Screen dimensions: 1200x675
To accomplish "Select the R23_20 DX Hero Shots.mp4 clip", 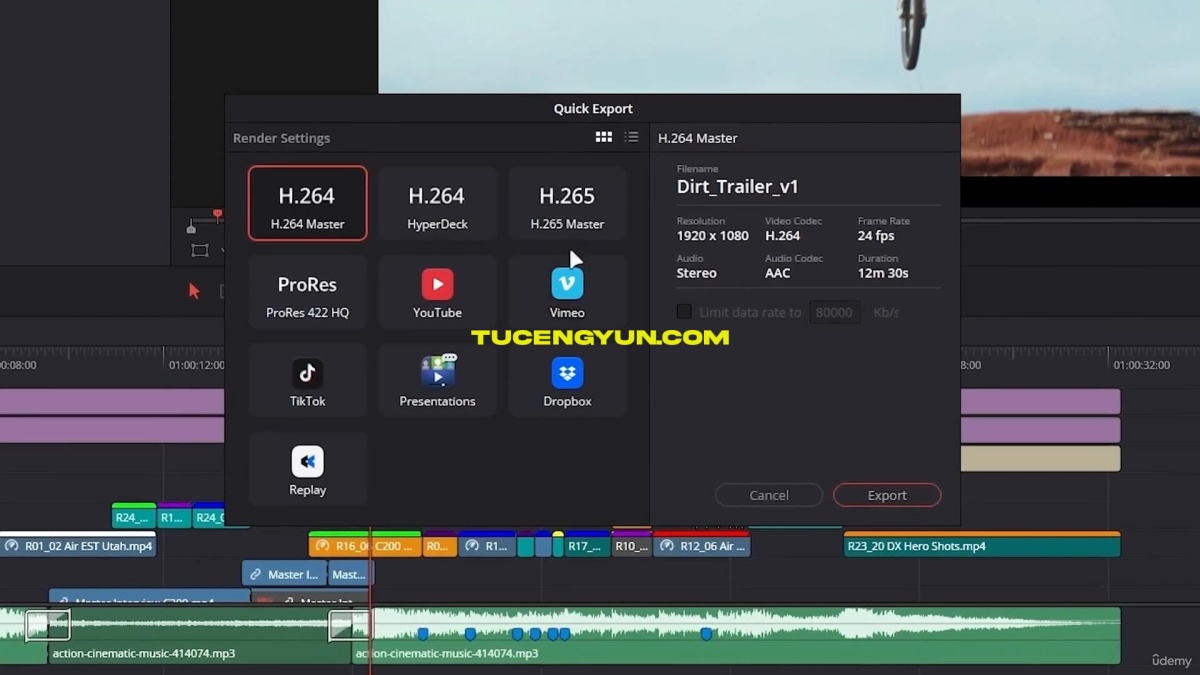I will tap(981, 546).
